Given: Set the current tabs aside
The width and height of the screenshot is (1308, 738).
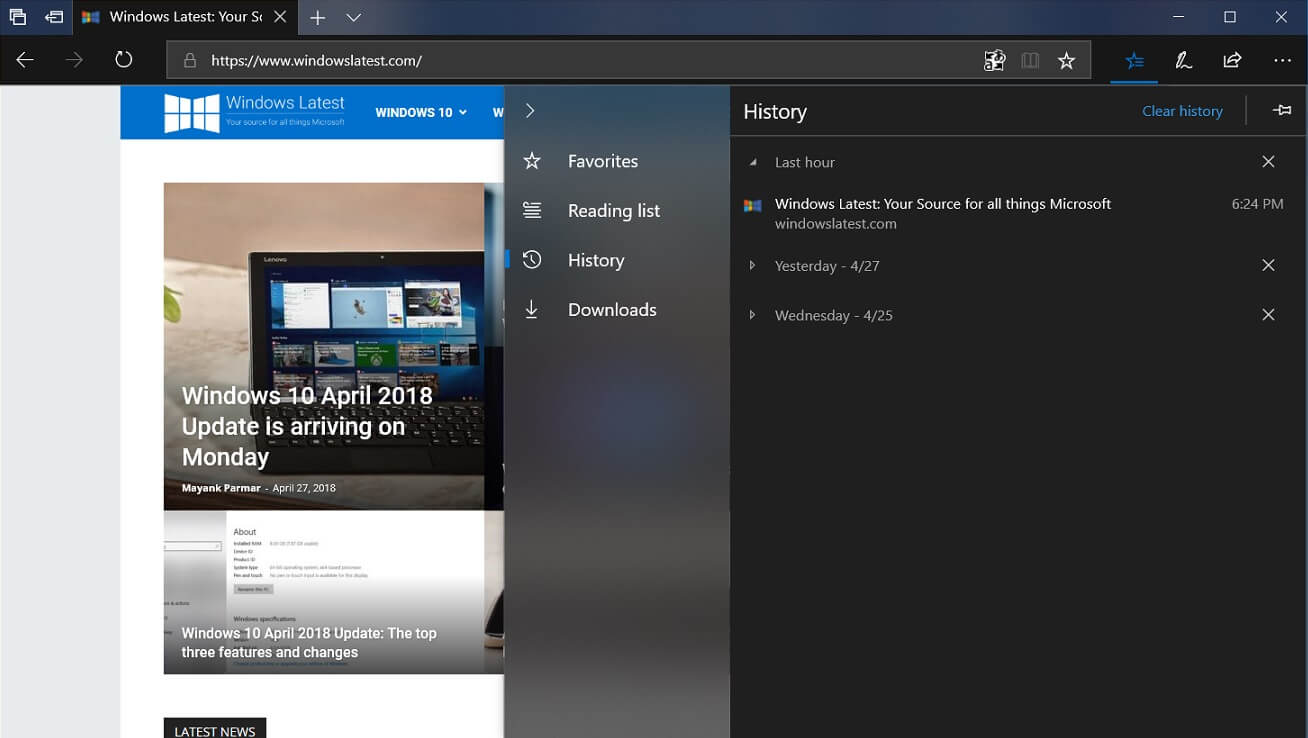Looking at the screenshot, I should click(x=54, y=17).
